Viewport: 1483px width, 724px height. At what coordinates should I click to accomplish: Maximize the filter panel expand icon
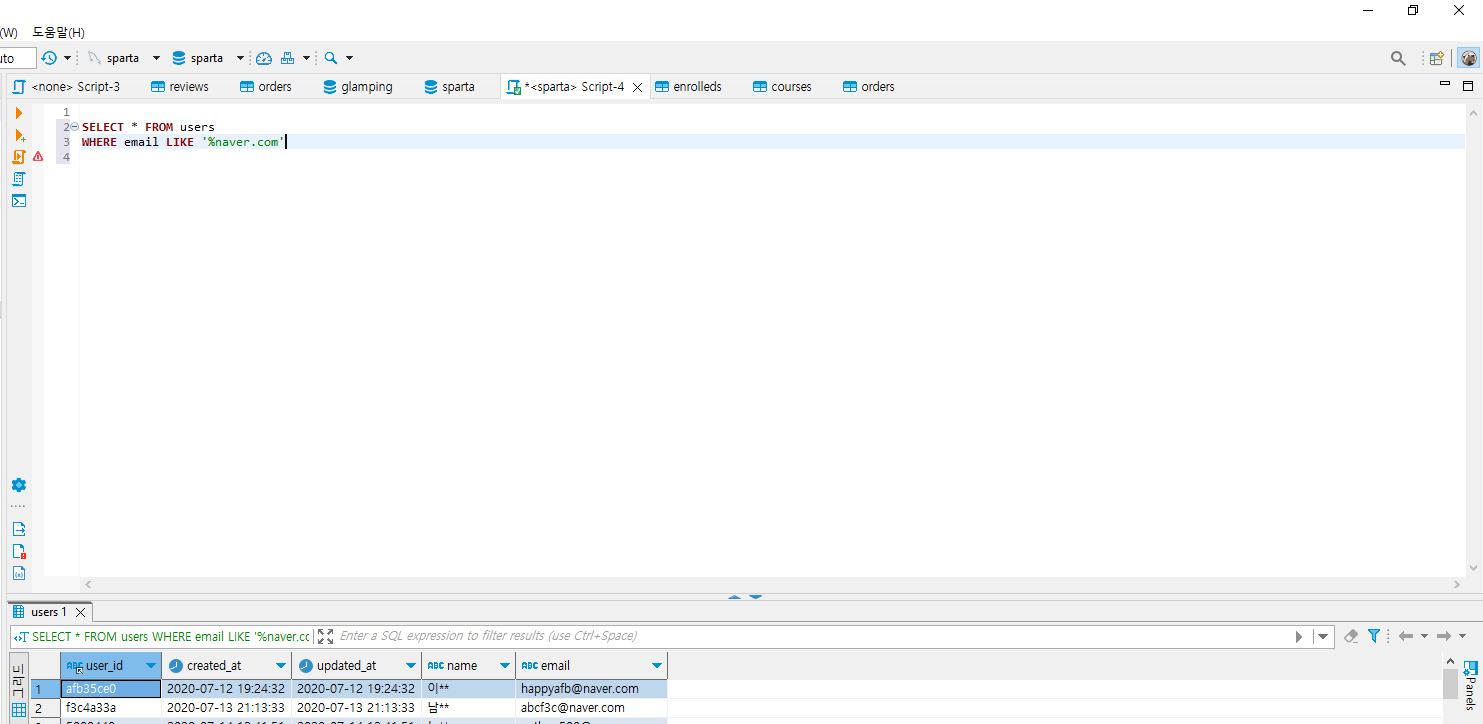325,636
